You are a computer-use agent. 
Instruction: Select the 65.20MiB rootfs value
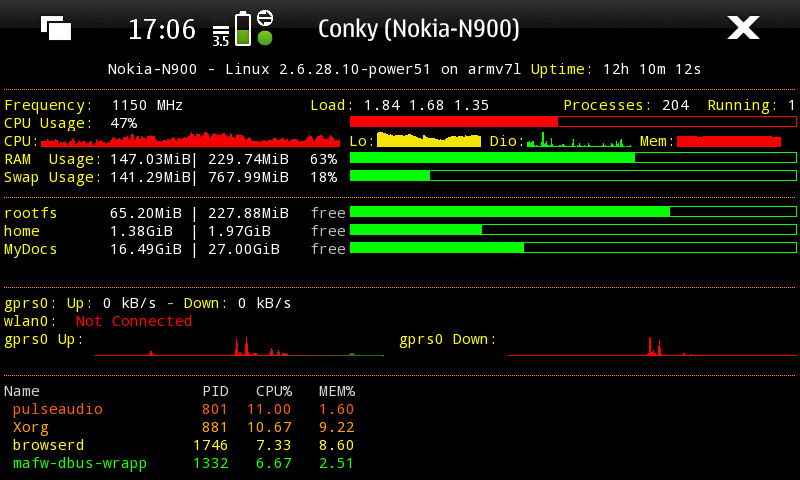[145, 213]
